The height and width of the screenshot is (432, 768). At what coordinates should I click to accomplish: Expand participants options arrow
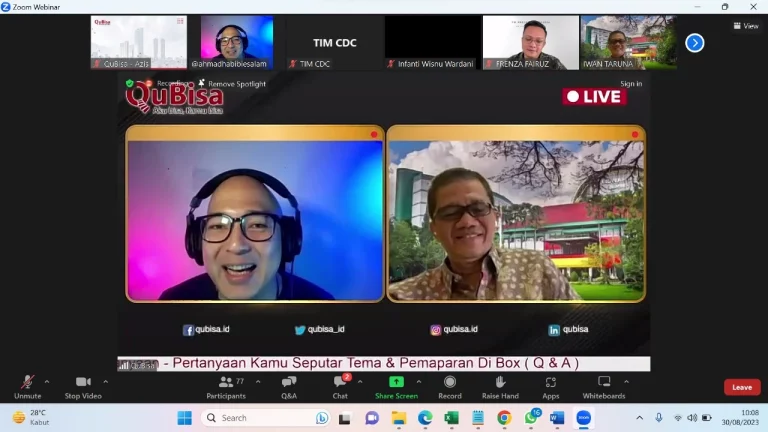click(x=258, y=382)
